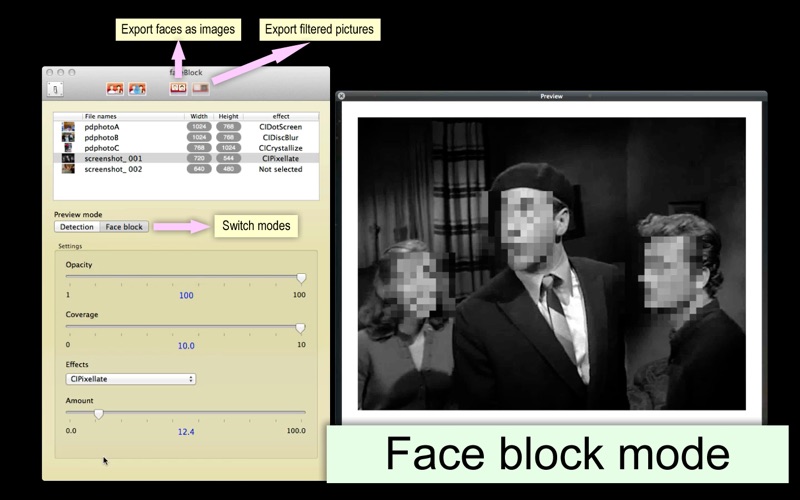Click the 720 width badge
This screenshot has height=500, width=800.
(x=199, y=158)
